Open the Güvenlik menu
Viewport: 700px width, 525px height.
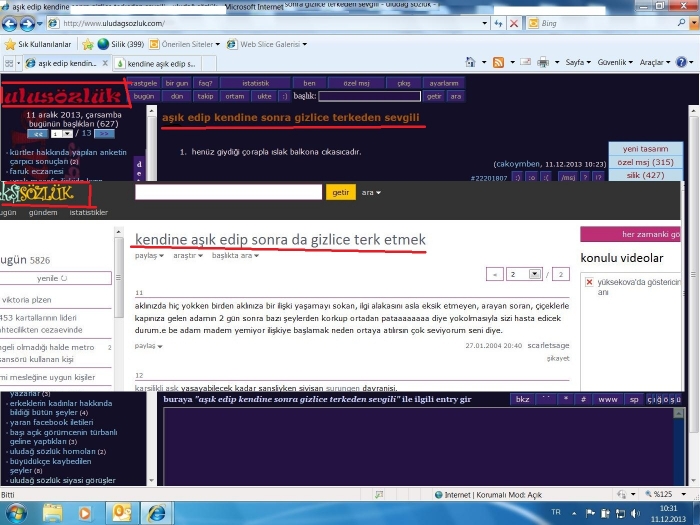615,62
